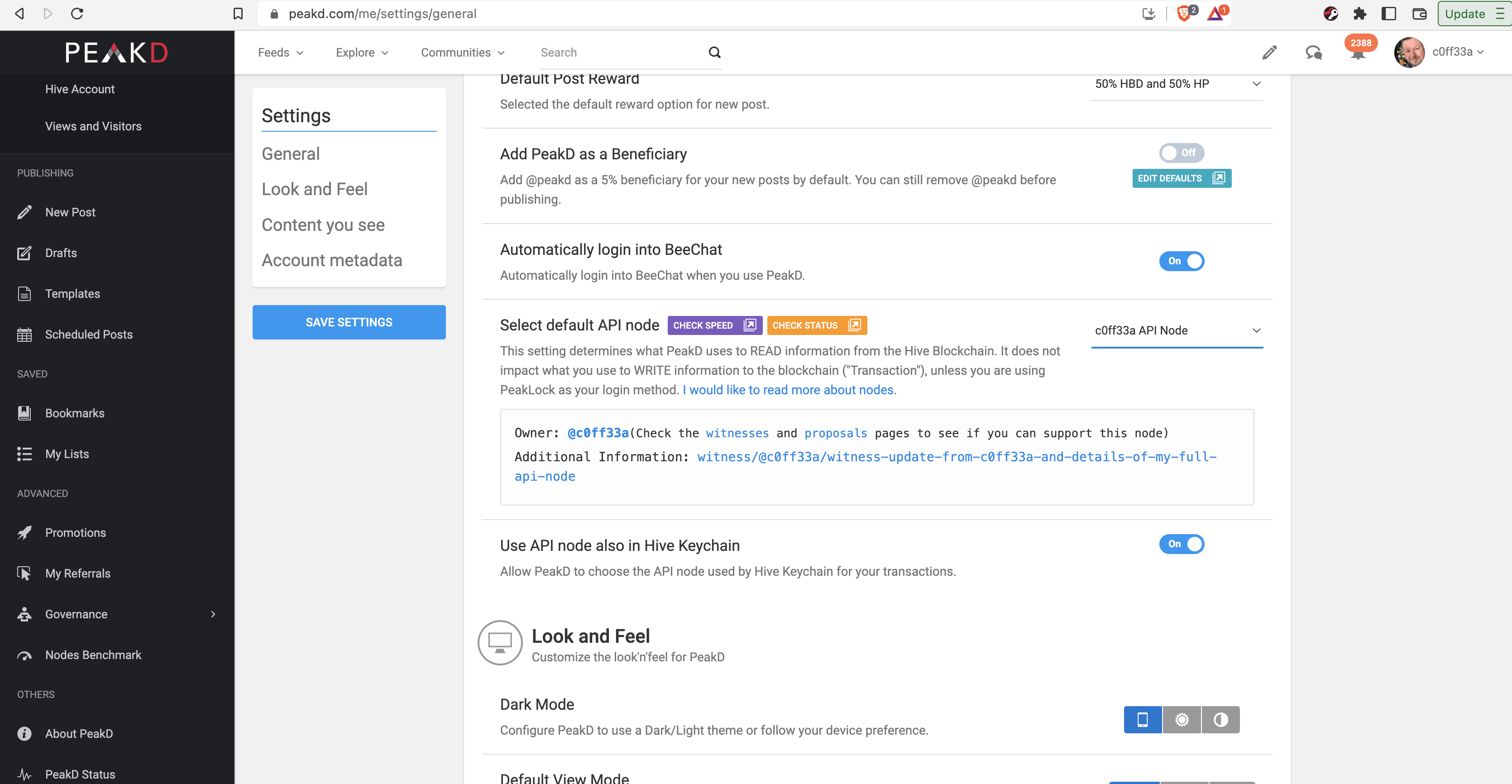Image resolution: width=1512 pixels, height=784 pixels.
Task: Open read more about nodes link
Action: (x=789, y=390)
